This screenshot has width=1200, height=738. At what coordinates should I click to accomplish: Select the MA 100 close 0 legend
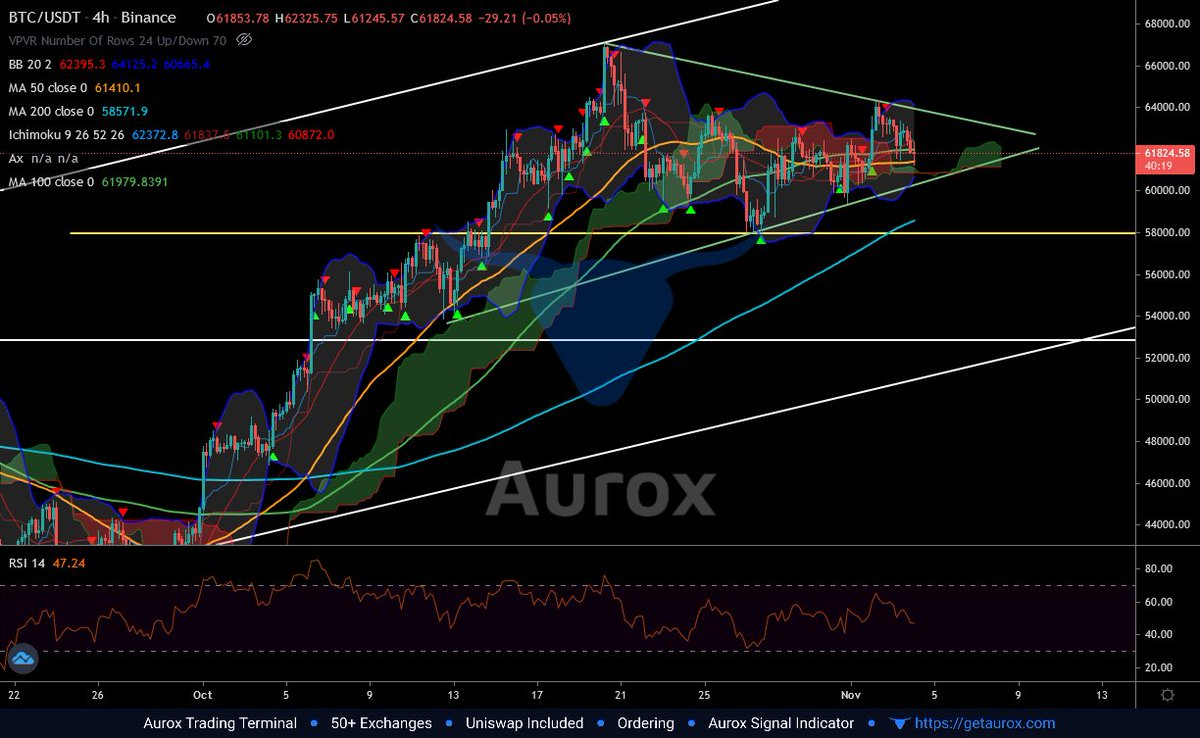(x=51, y=182)
